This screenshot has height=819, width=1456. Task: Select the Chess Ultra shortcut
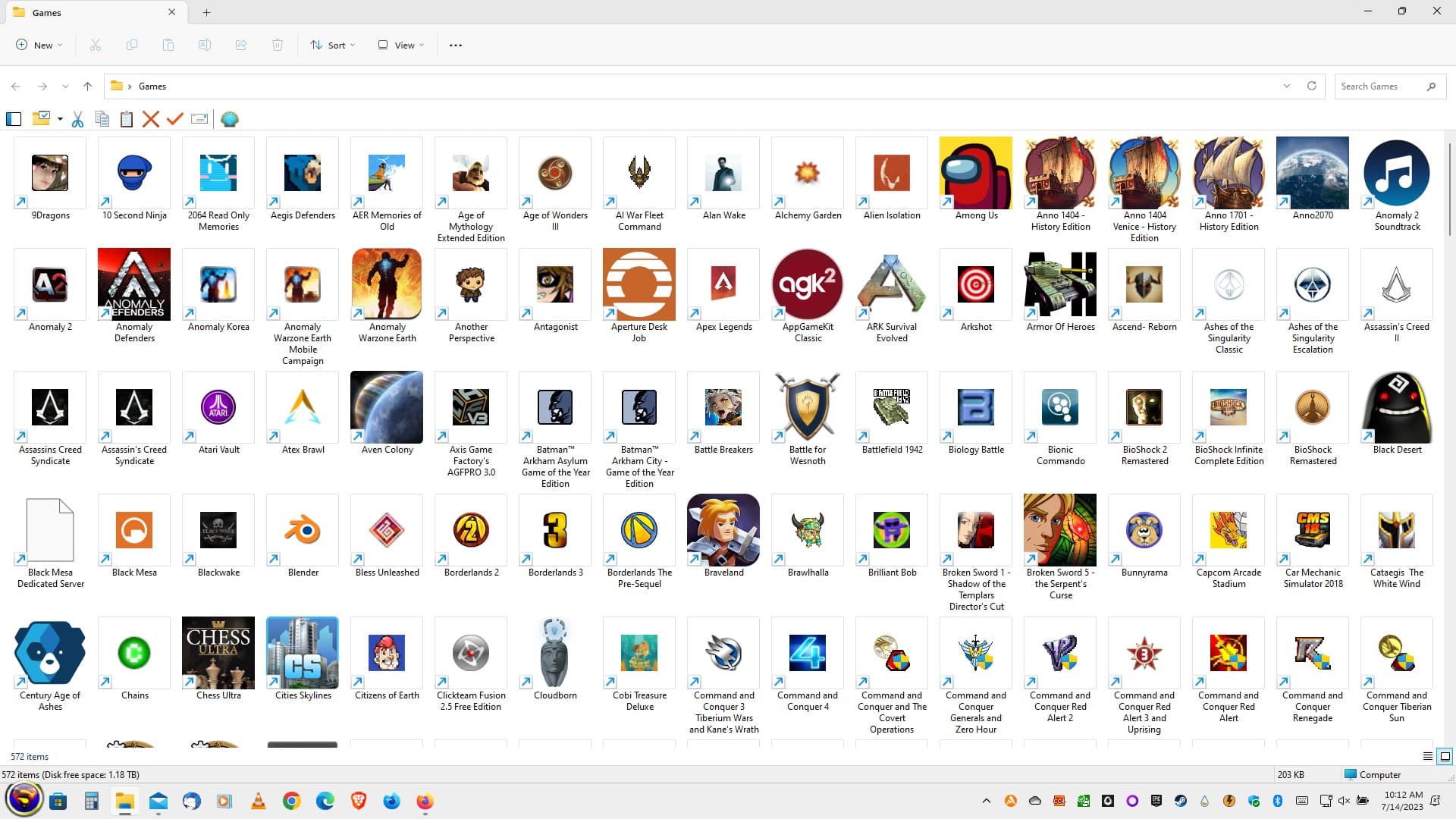click(x=218, y=660)
